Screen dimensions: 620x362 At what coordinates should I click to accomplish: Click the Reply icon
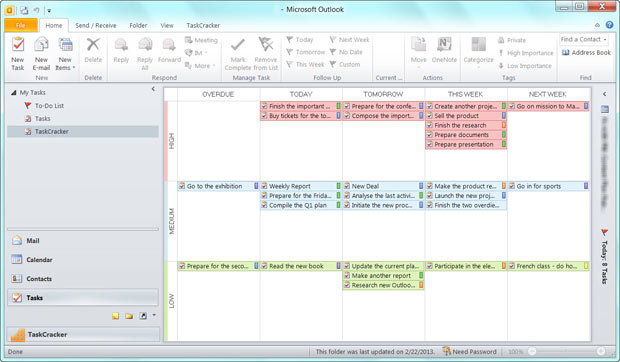(x=121, y=44)
